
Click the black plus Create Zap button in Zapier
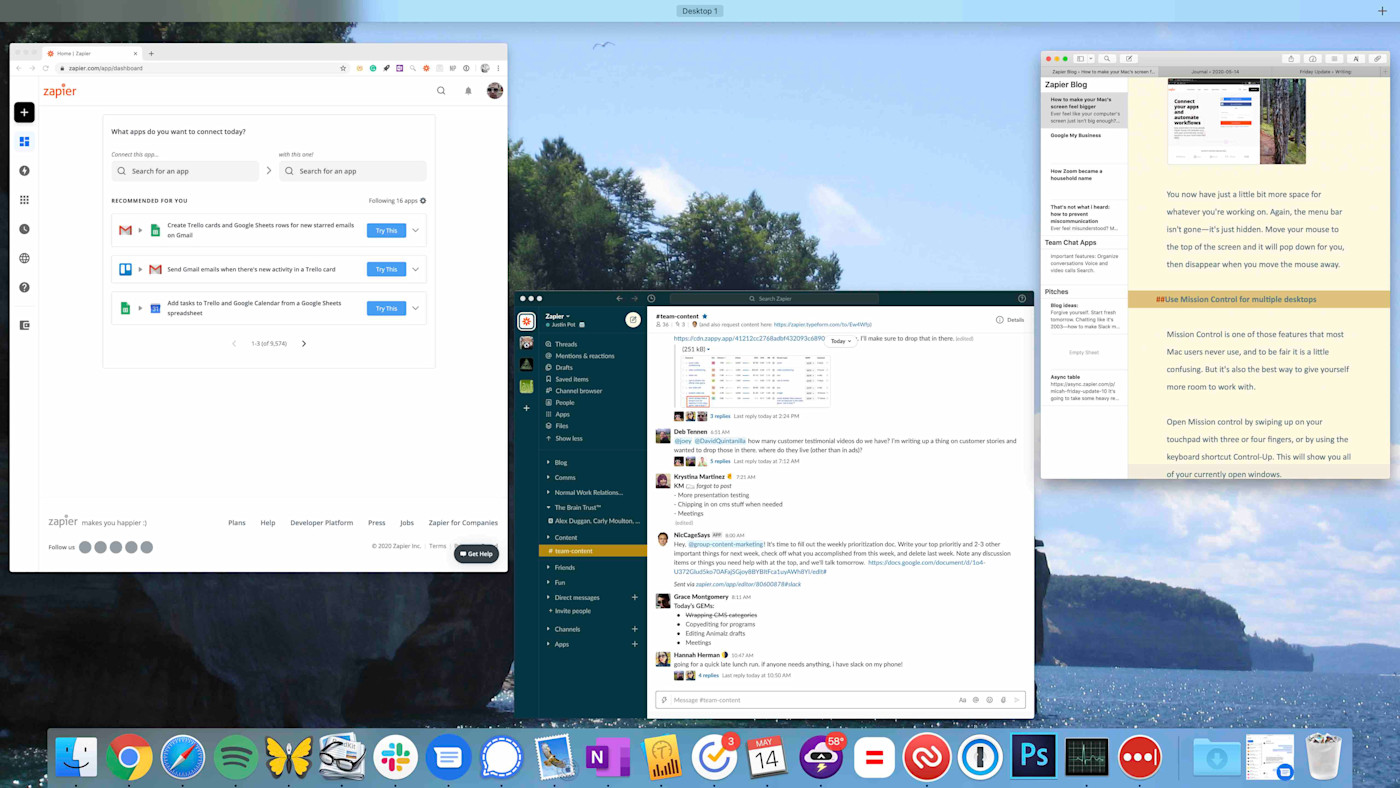(x=24, y=112)
